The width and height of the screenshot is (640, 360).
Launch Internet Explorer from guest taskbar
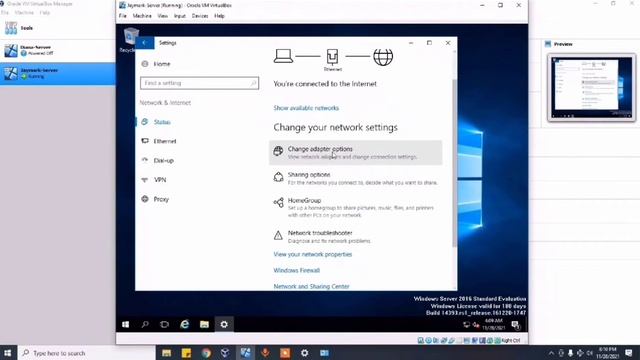click(x=184, y=324)
